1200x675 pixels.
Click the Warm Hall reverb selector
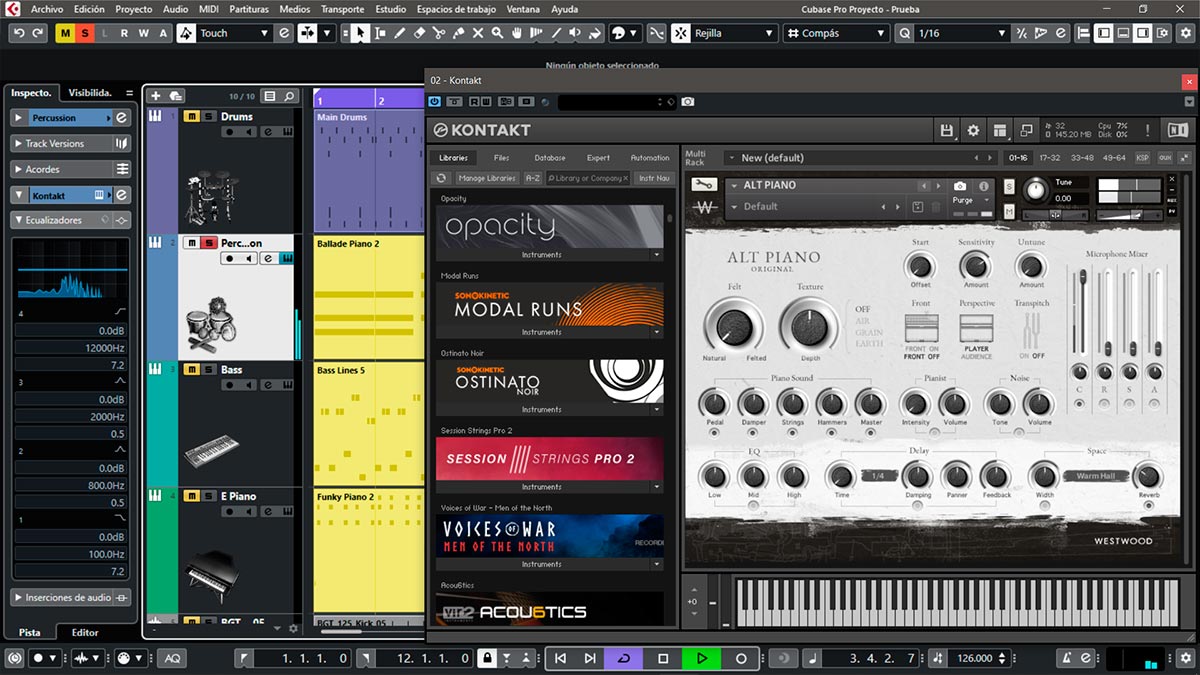click(x=1095, y=476)
